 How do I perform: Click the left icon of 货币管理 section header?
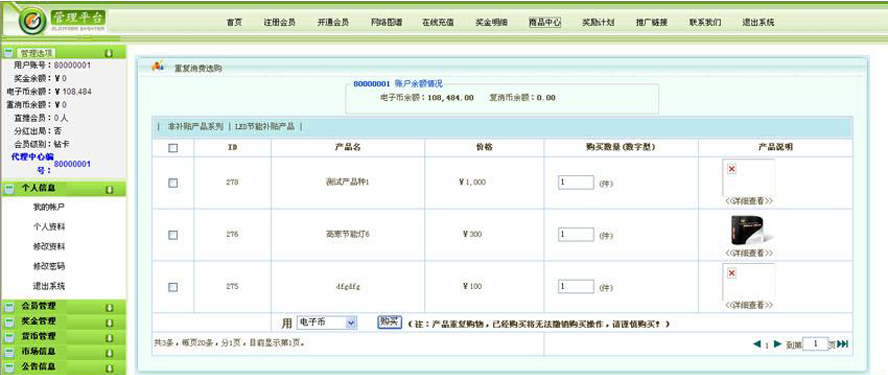click(8, 337)
